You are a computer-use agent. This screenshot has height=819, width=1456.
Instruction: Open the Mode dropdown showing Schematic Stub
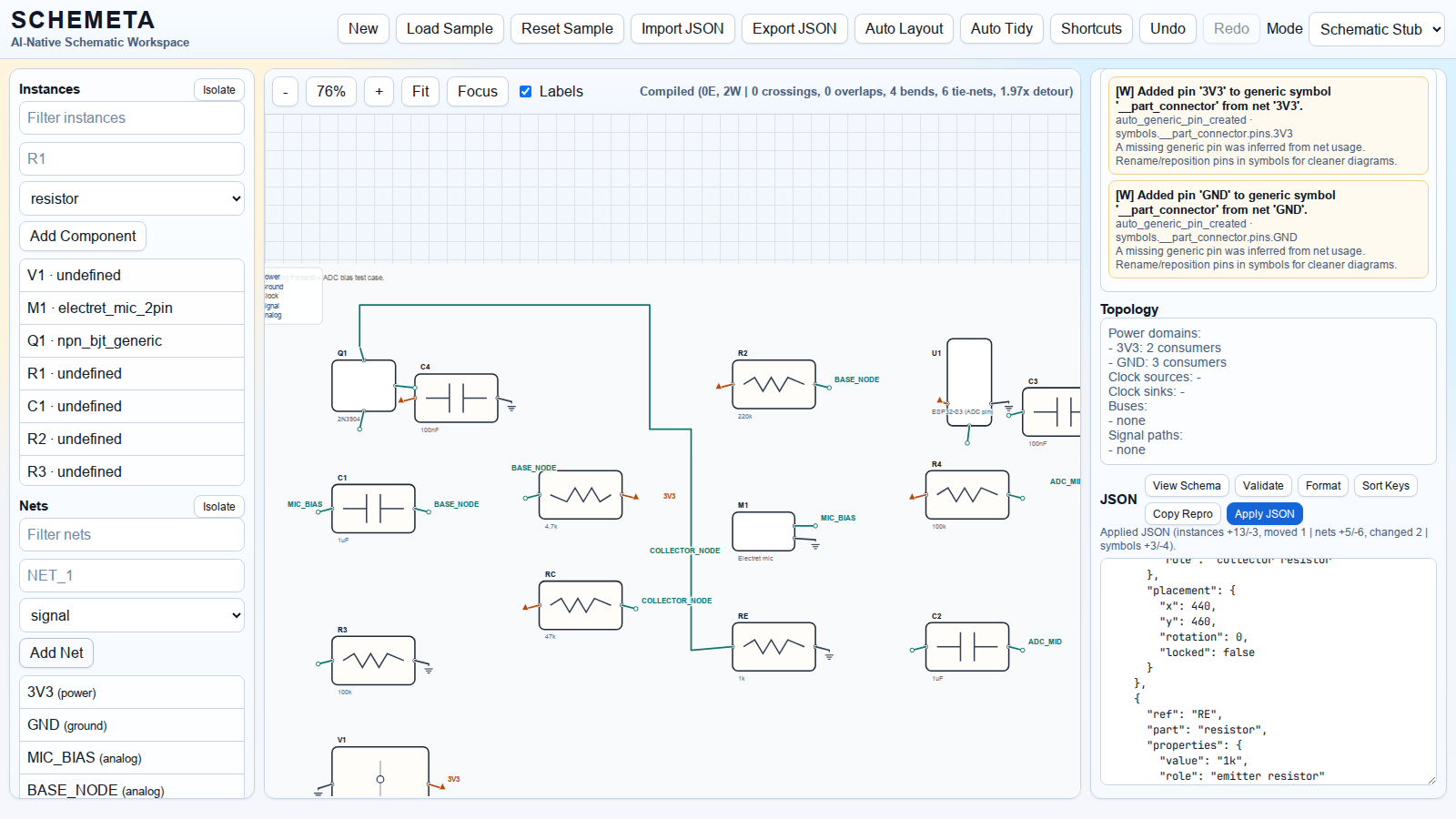click(1376, 29)
